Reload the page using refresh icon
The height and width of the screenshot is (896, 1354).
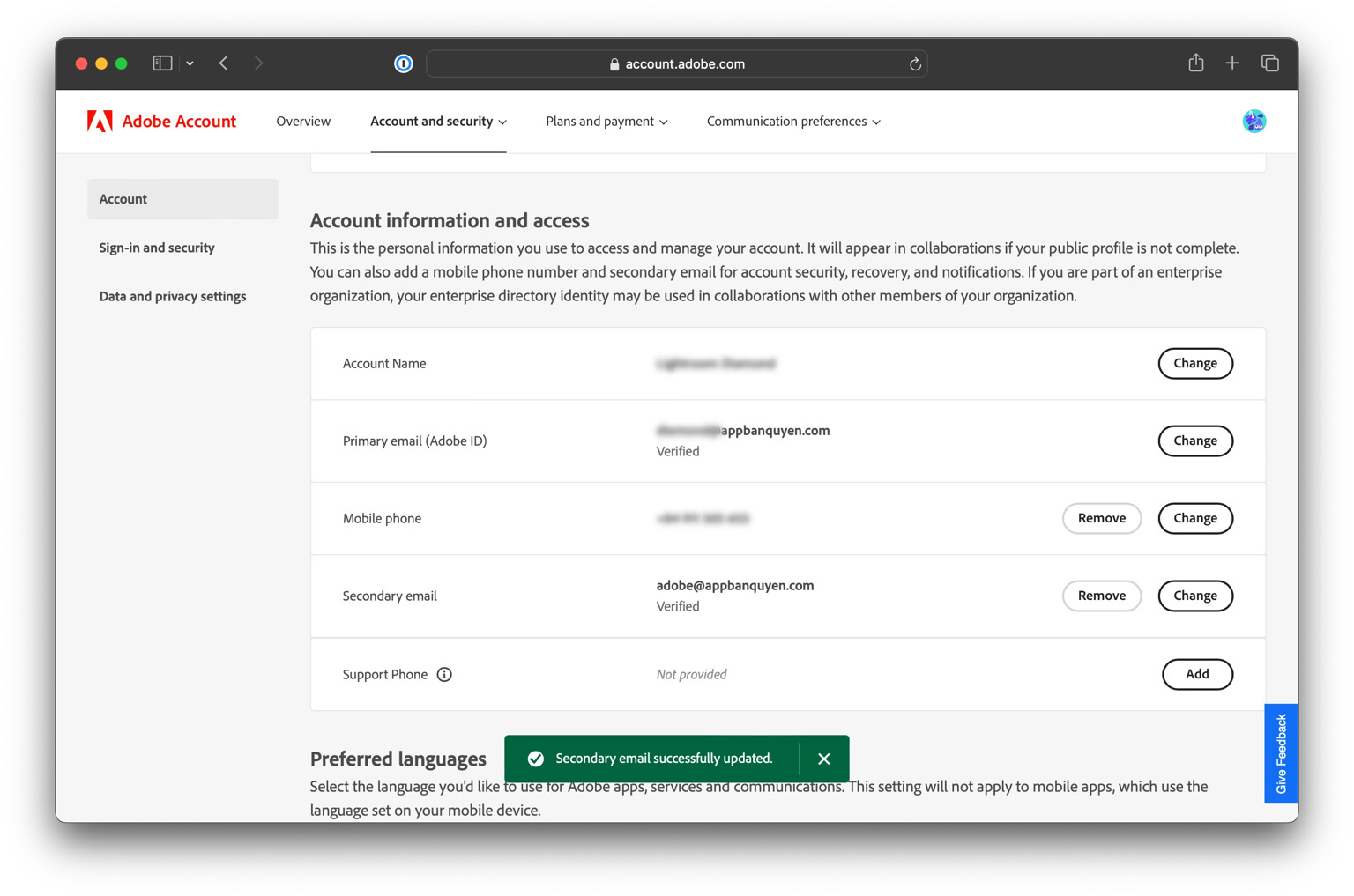[x=915, y=63]
